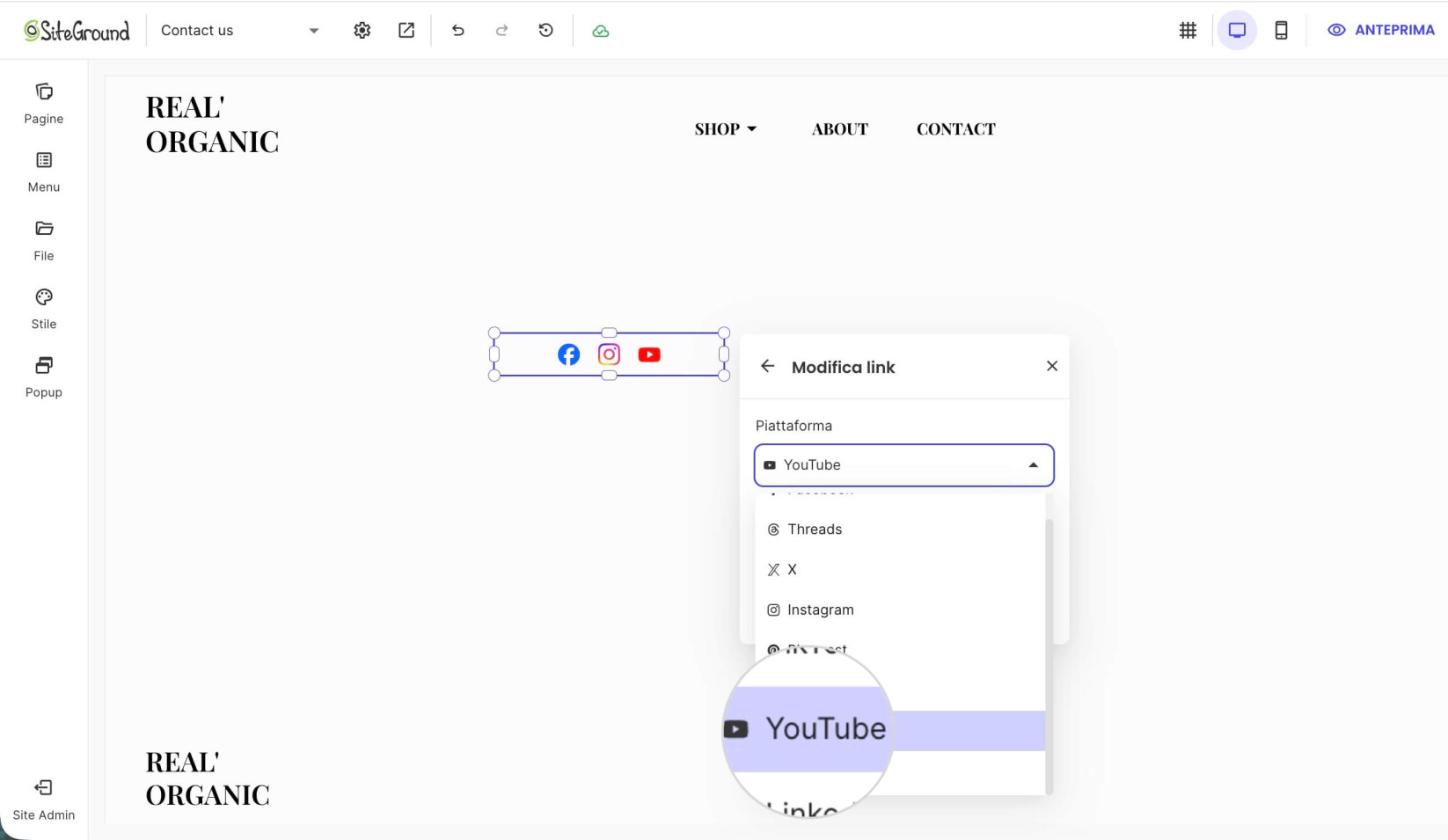
Task: Open the Popup panel in sidebar
Action: (x=43, y=378)
